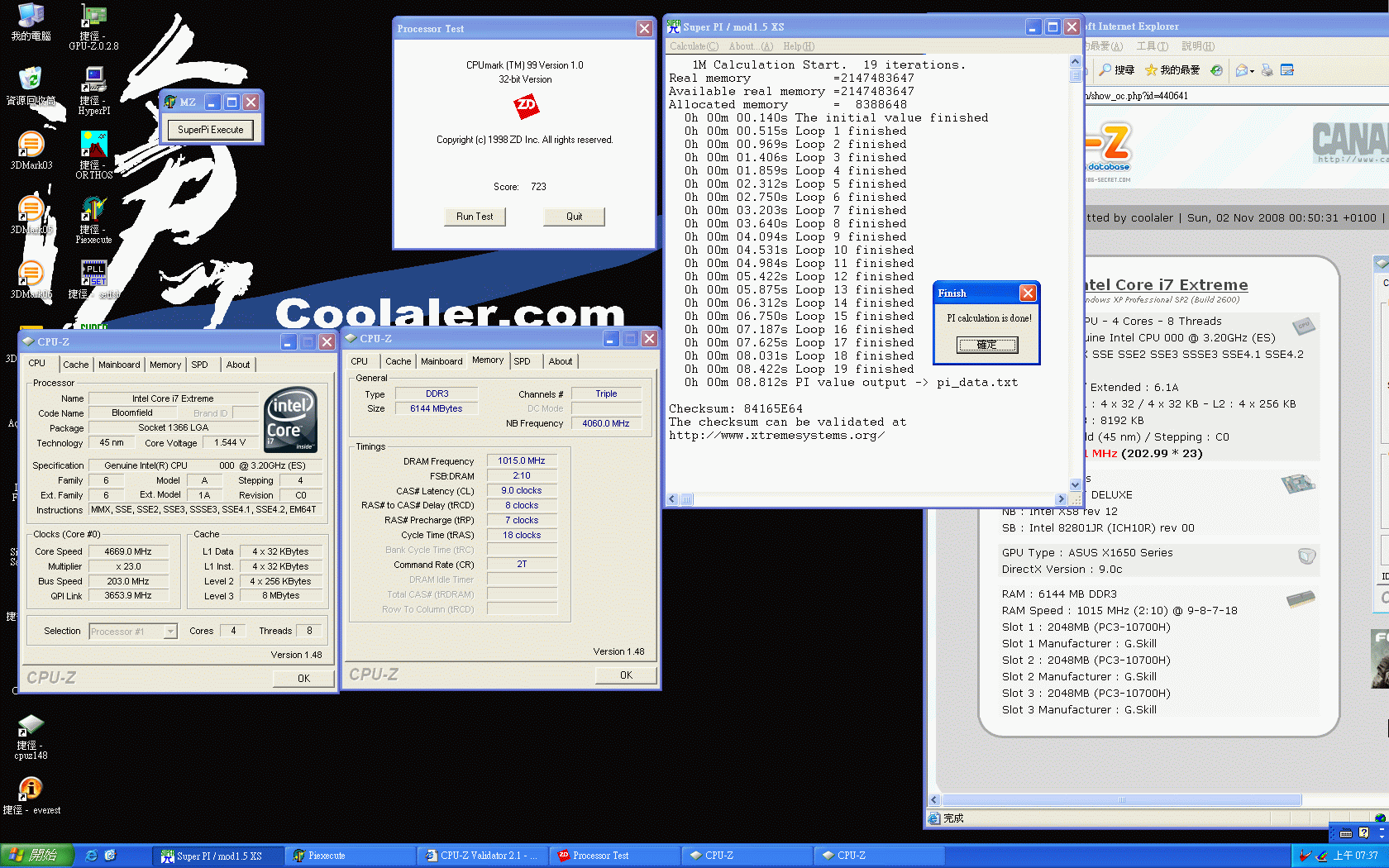Click OK in the left CPU-Z window
Screen dimensions: 1389x868
point(303,679)
